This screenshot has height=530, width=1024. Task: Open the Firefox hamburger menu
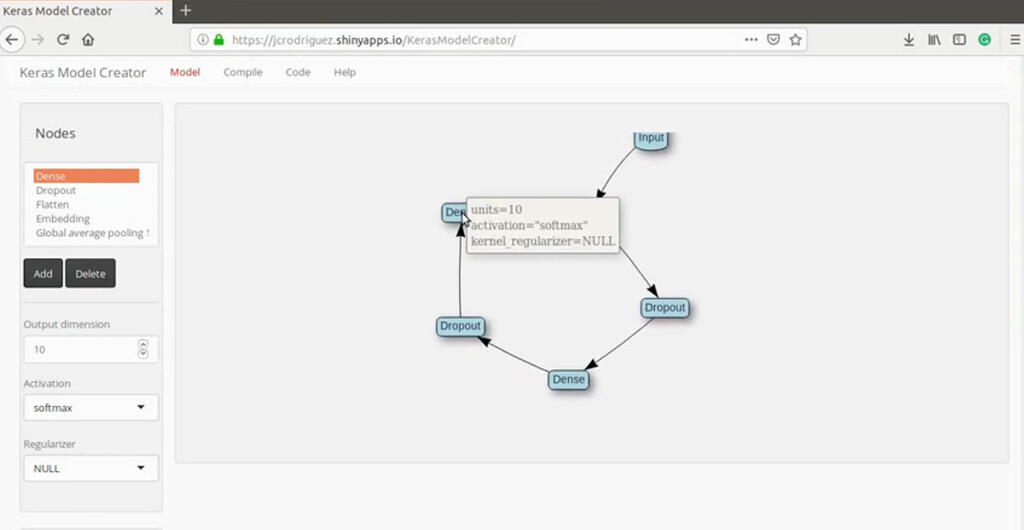(x=1014, y=40)
